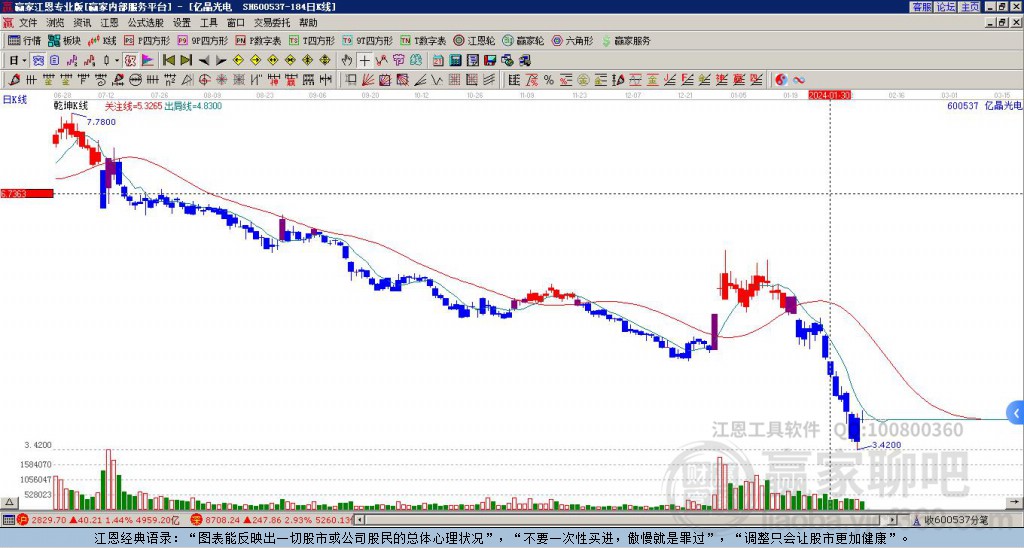
Task: Click the horizontal scrollbar right arrow
Action: 892,520
